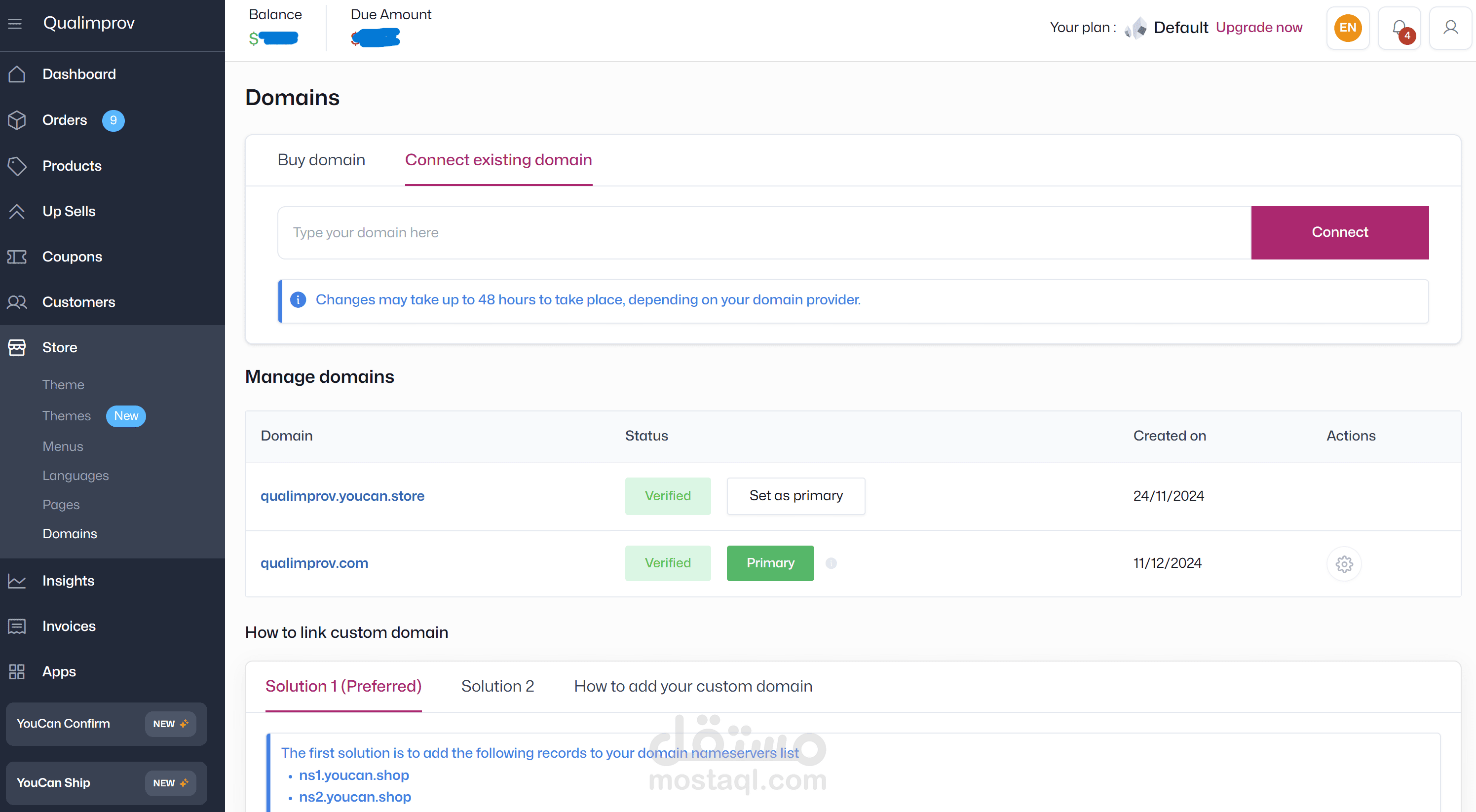The image size is (1476, 812).
Task: Click the gear icon for qualimprov.com
Action: pyautogui.click(x=1344, y=563)
